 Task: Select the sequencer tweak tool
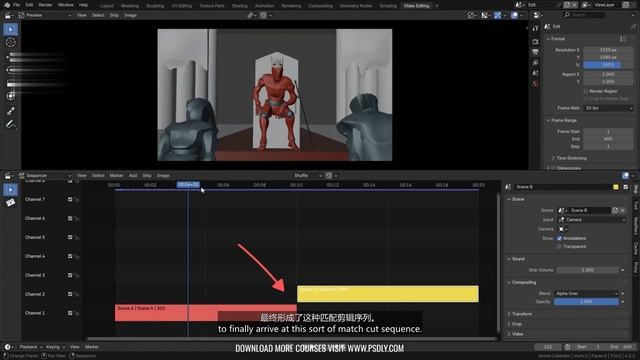pos(11,190)
